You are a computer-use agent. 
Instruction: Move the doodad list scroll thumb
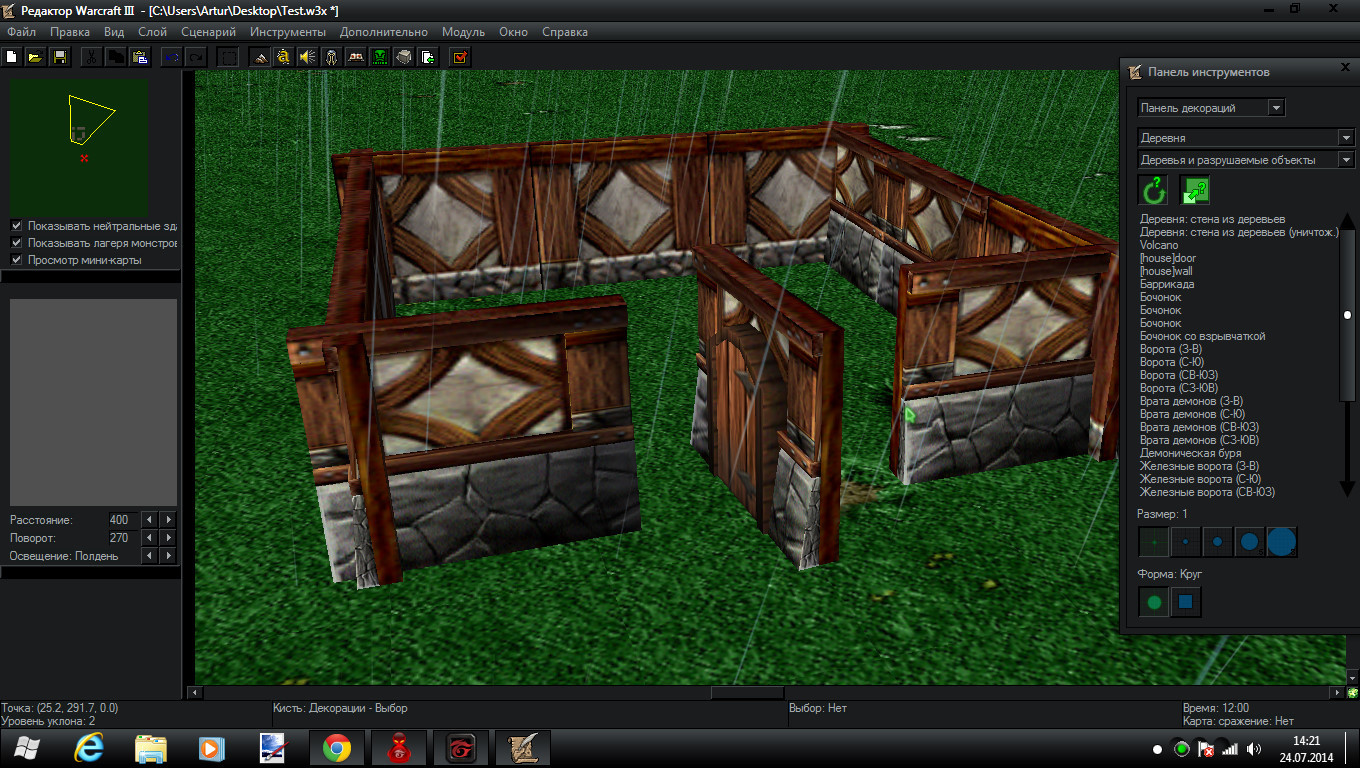1348,315
